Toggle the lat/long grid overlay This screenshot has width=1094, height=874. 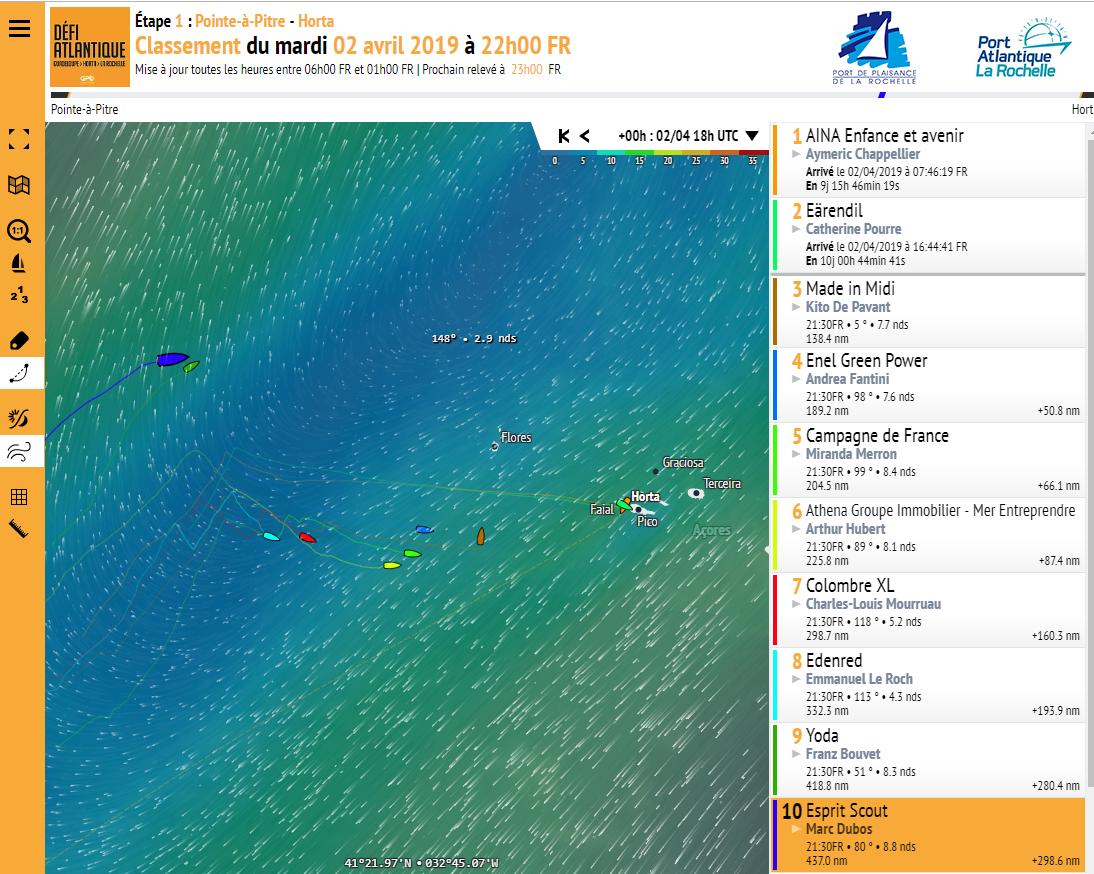pyautogui.click(x=19, y=497)
